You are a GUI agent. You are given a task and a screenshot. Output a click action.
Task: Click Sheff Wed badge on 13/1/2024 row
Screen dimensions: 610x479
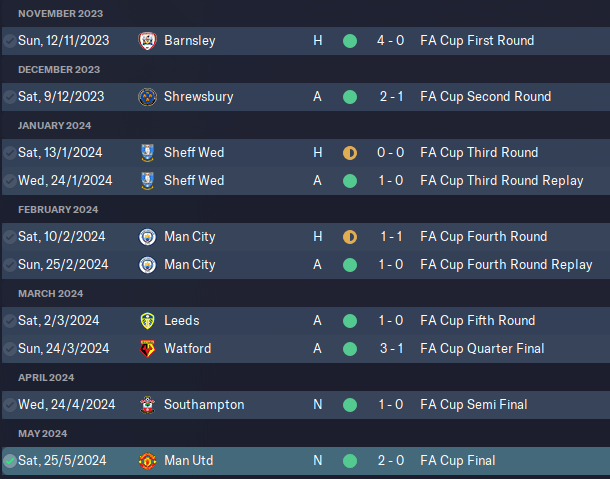pos(148,153)
